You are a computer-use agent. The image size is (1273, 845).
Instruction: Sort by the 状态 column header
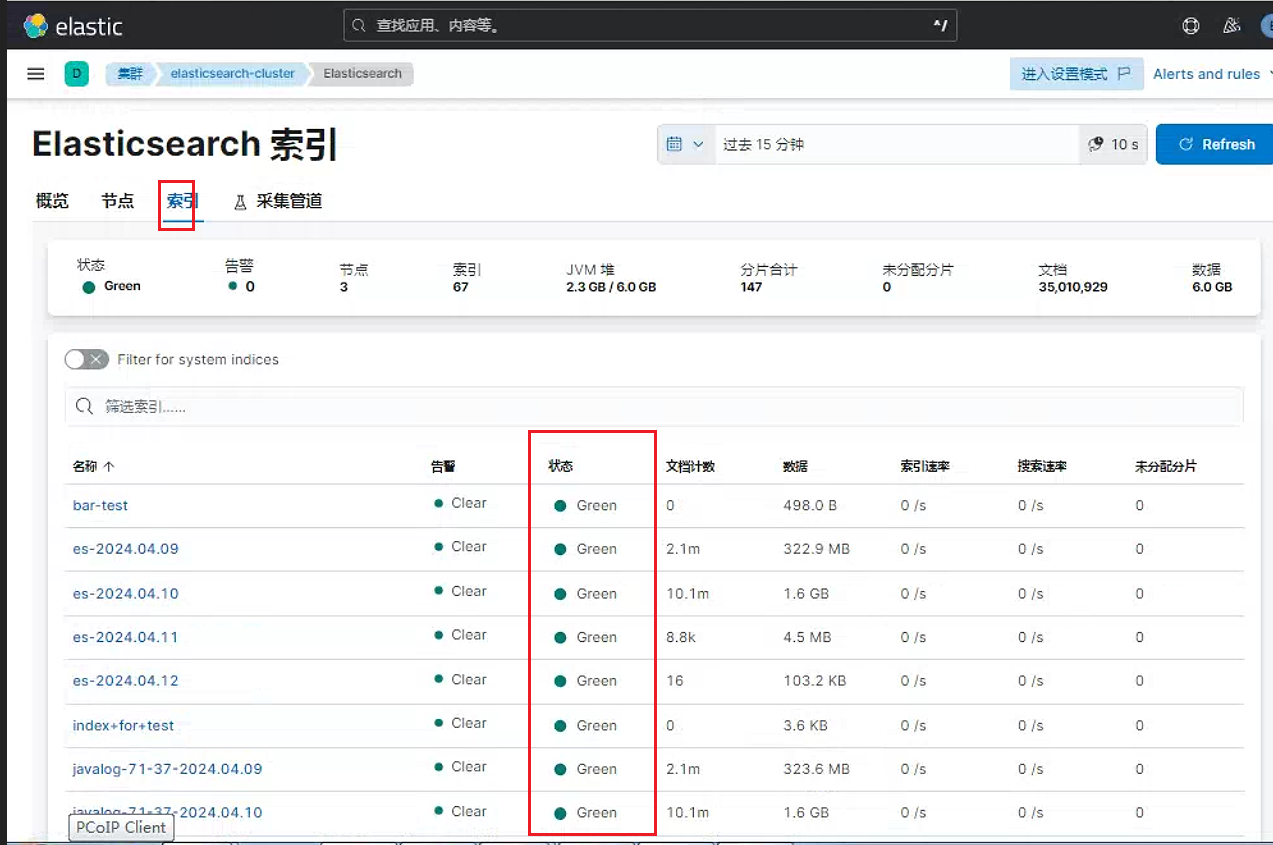click(561, 466)
